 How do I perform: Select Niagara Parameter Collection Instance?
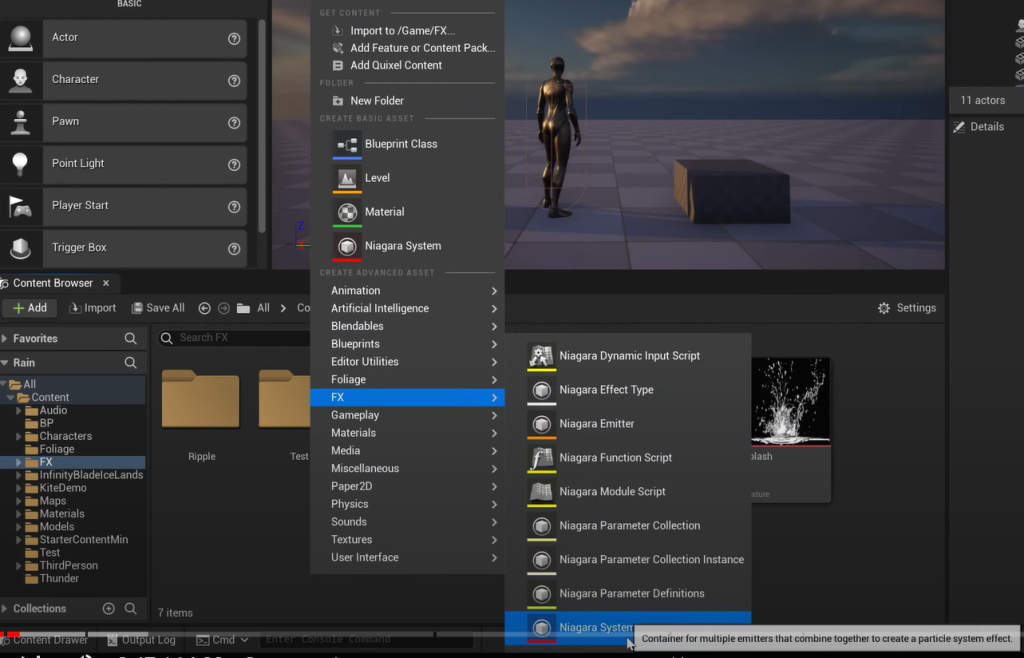tap(628, 559)
